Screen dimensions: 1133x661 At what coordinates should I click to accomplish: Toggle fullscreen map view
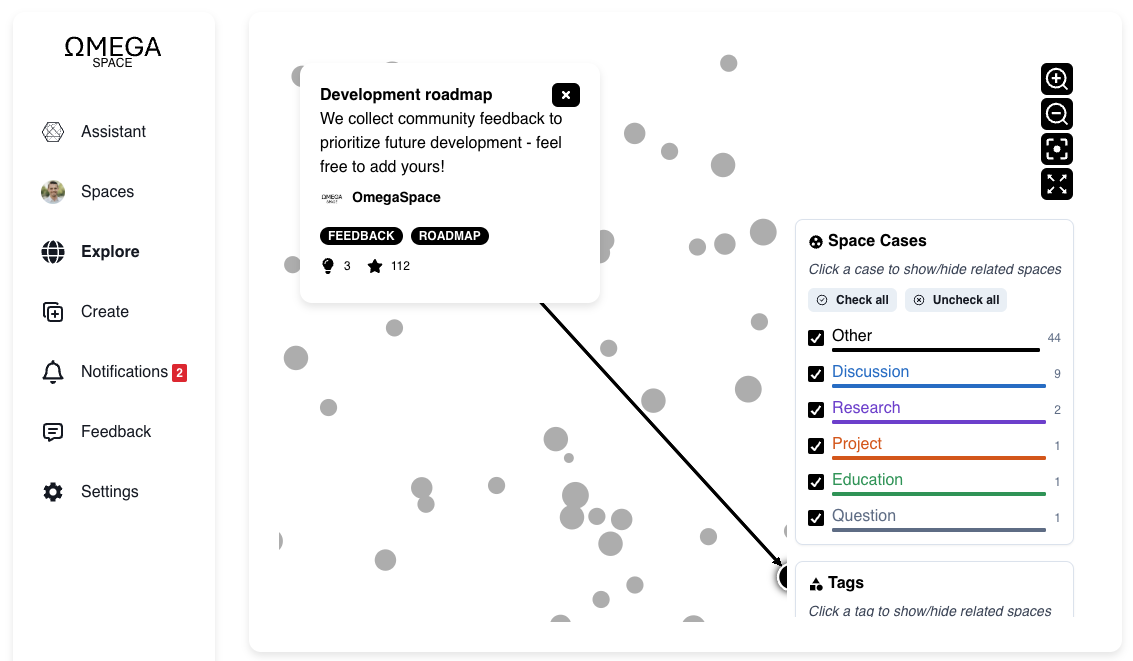point(1056,184)
